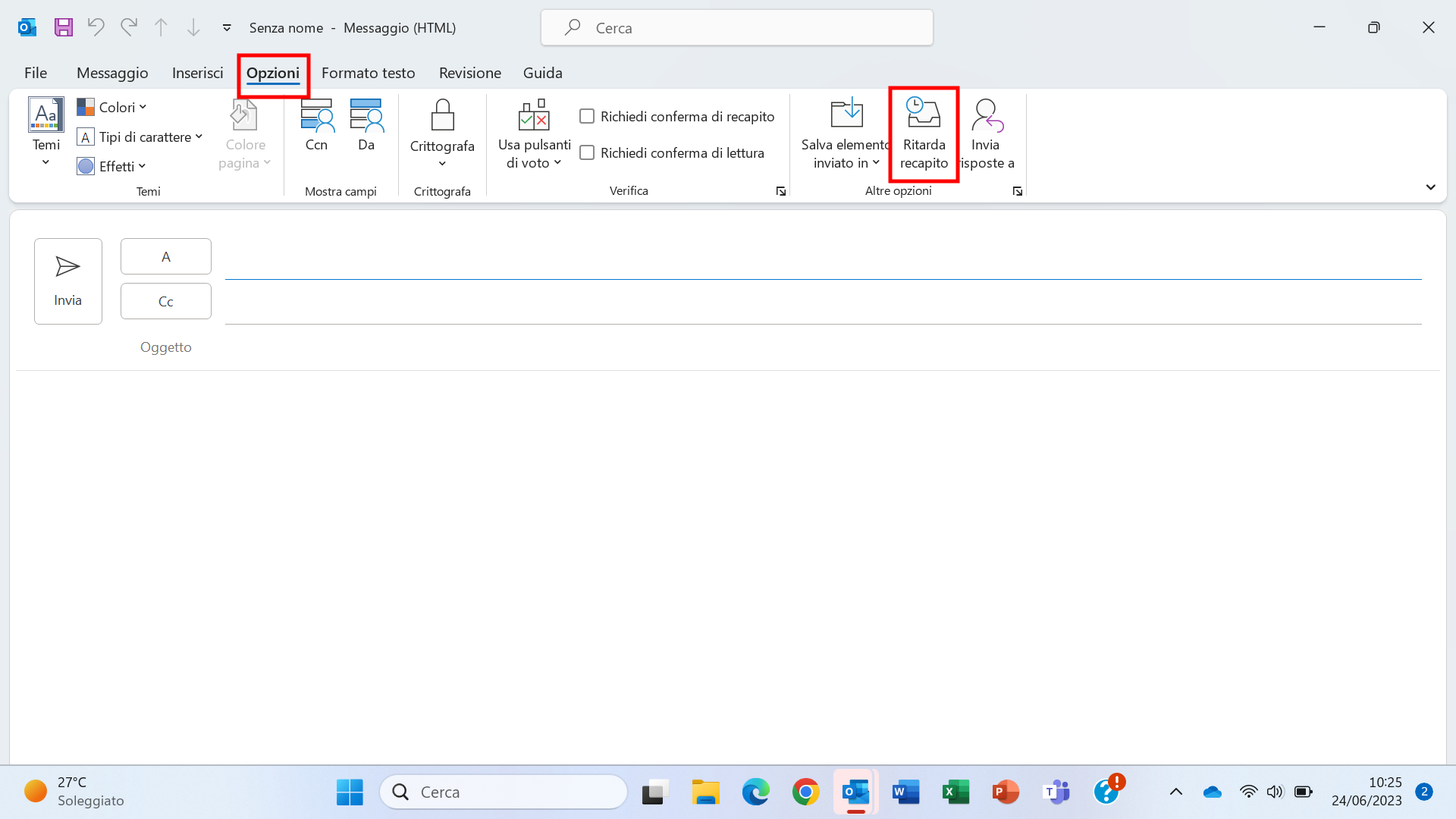
Task: Open Ritarda recapito delivery delay
Action: tap(923, 134)
